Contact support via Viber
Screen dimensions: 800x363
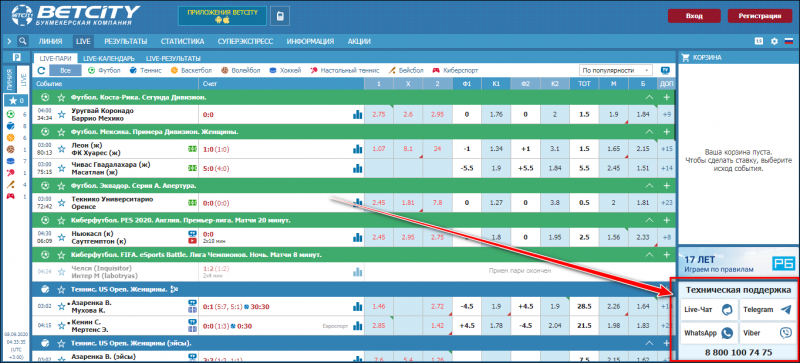pyautogui.click(x=767, y=333)
